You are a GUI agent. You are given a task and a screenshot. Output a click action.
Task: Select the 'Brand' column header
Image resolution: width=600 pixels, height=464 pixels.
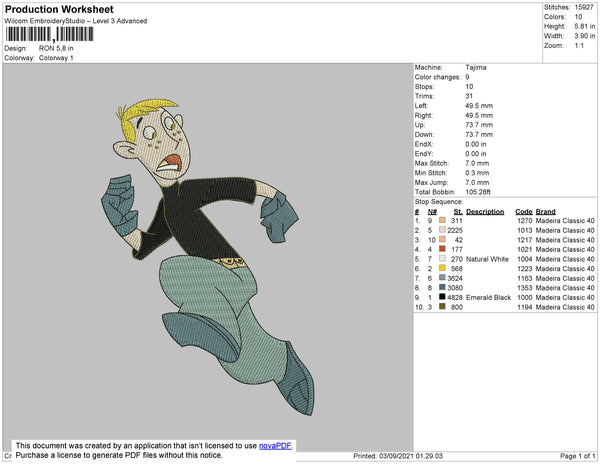click(545, 212)
